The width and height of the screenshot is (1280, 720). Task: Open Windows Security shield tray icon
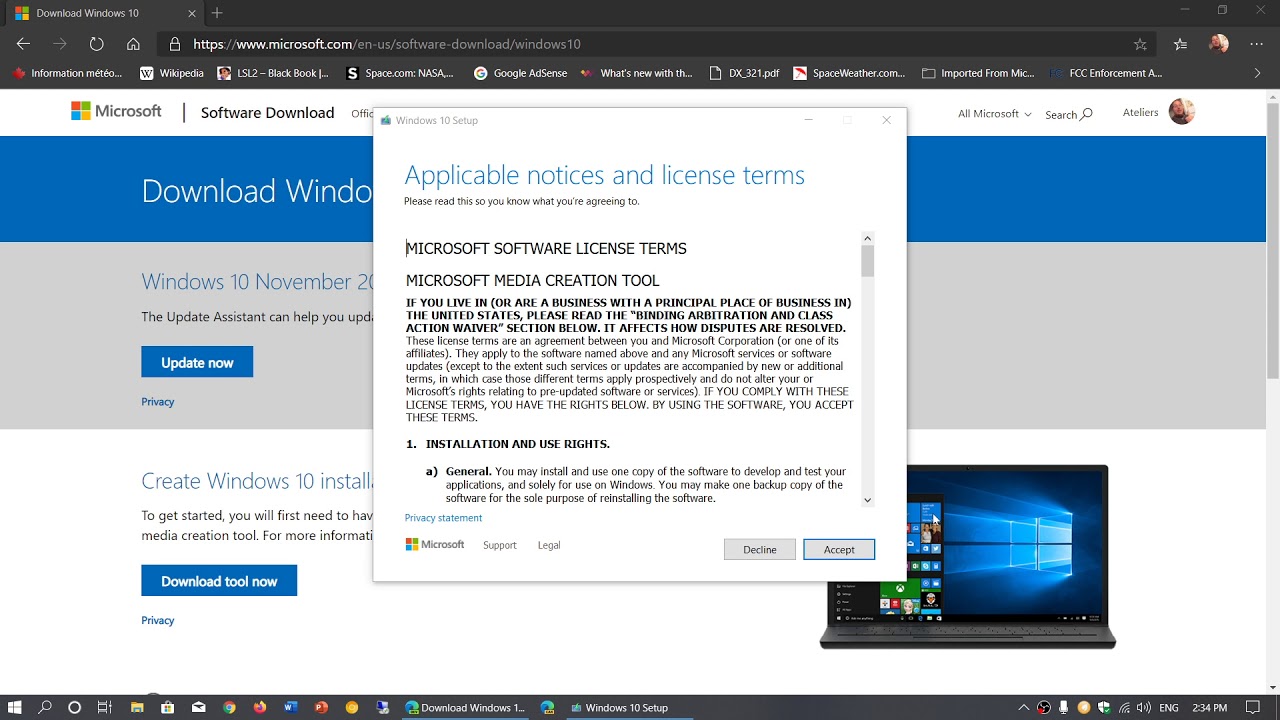1104,707
